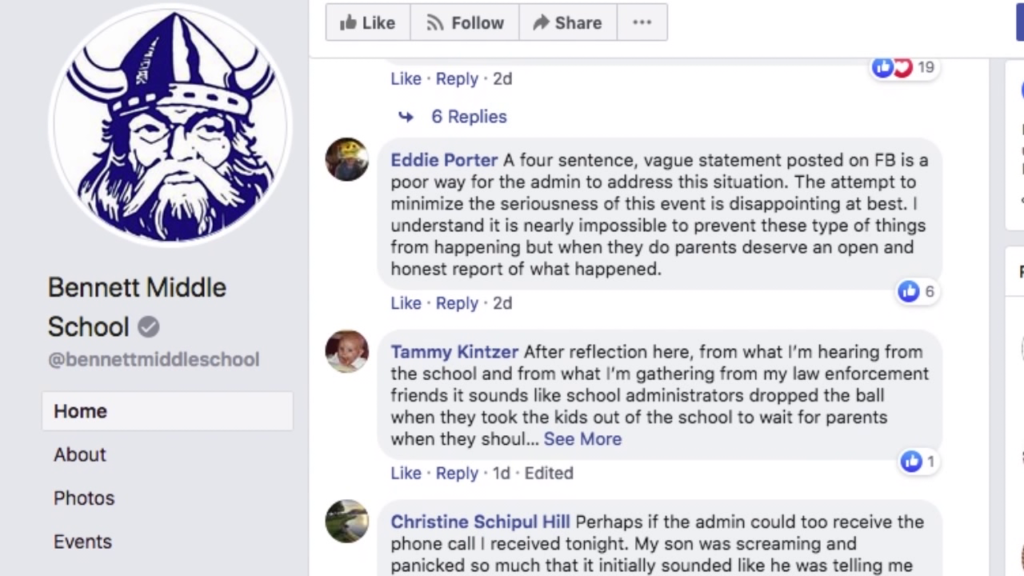Click the verified badge next to School

[x=148, y=327]
